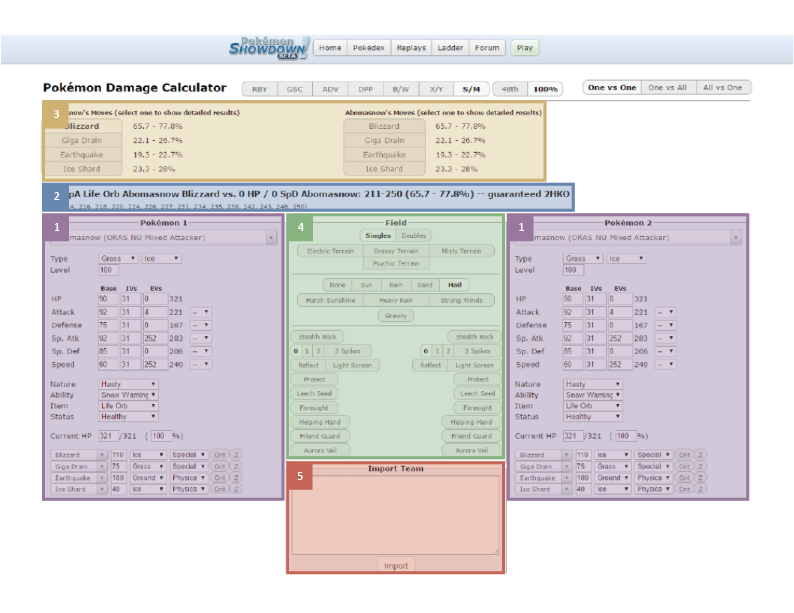Select the GSC generation tab
794x613 pixels.
tap(295, 89)
